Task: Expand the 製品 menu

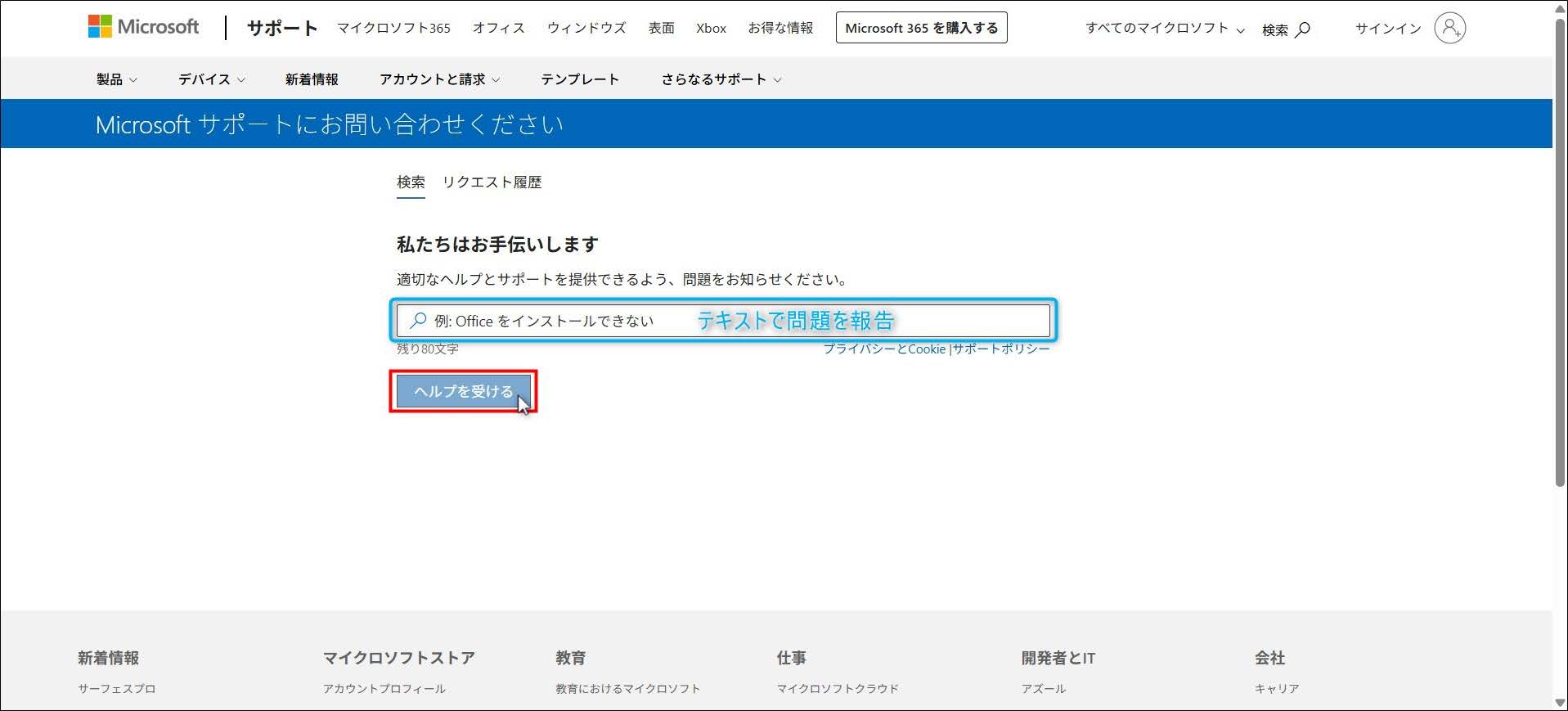Action: (117, 79)
